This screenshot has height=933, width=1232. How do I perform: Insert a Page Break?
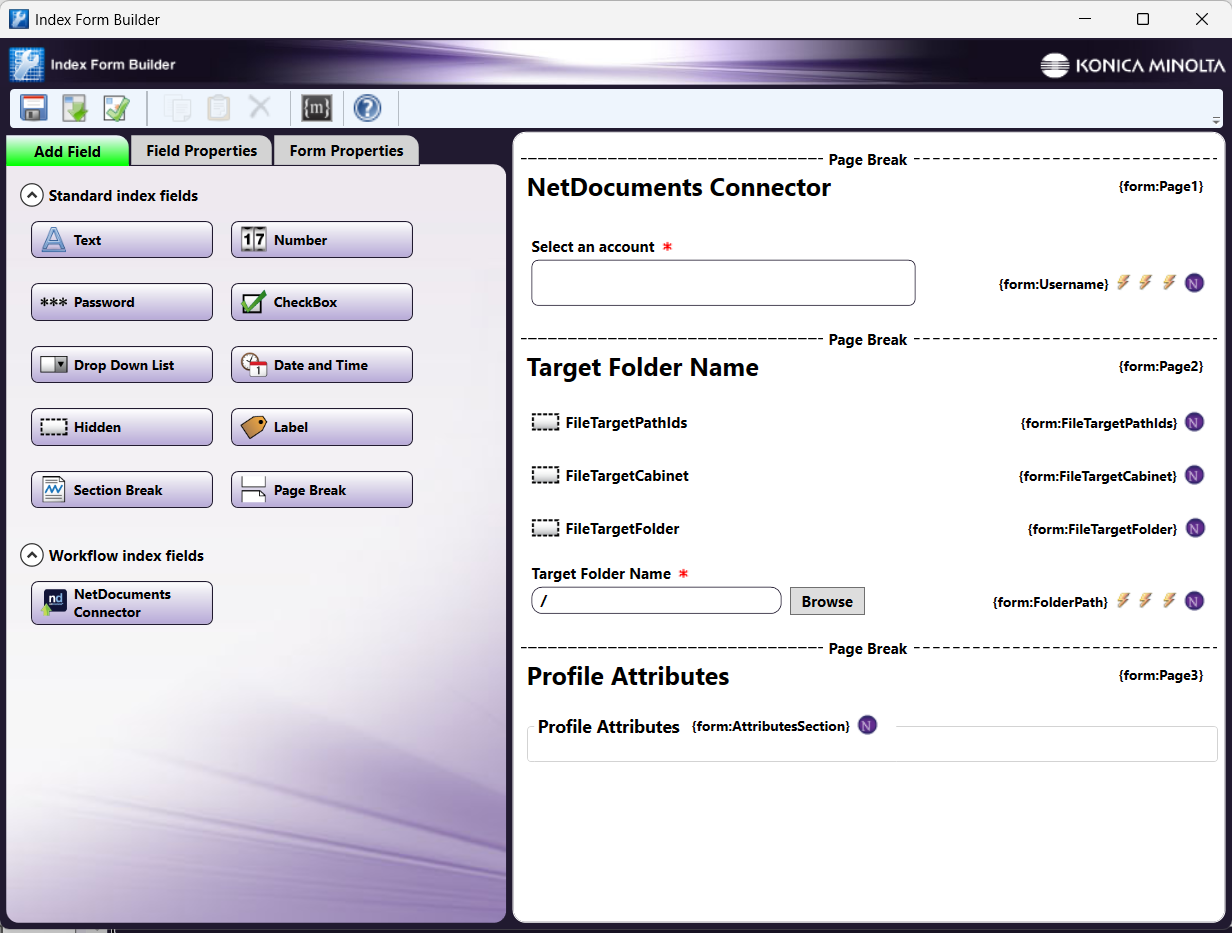point(322,490)
